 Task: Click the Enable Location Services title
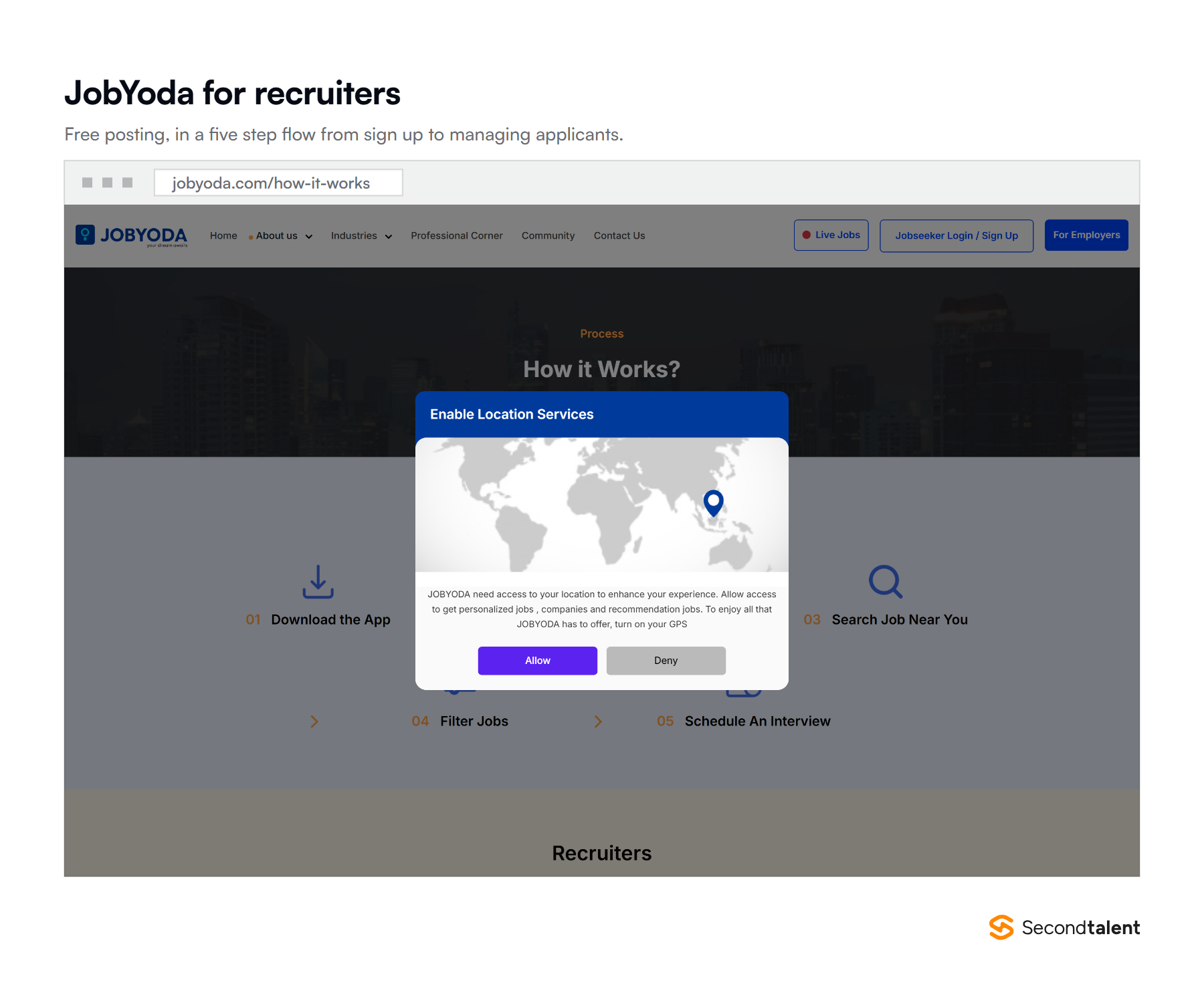pyautogui.click(x=512, y=415)
